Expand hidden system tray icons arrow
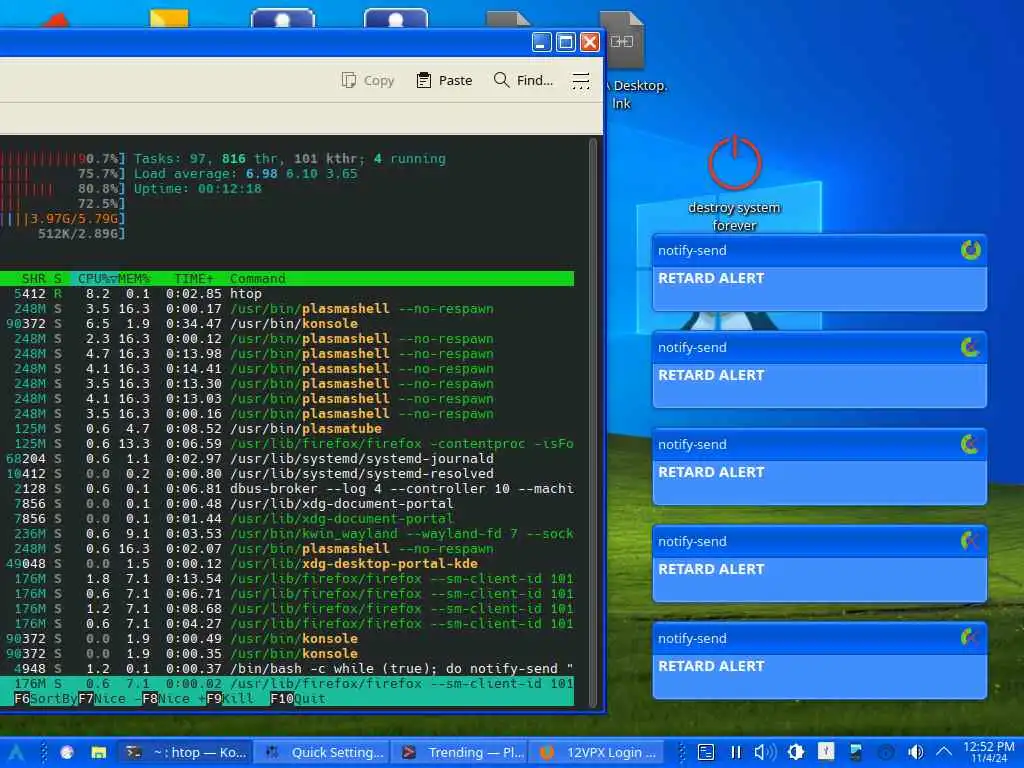The width and height of the screenshot is (1024, 768). [944, 752]
